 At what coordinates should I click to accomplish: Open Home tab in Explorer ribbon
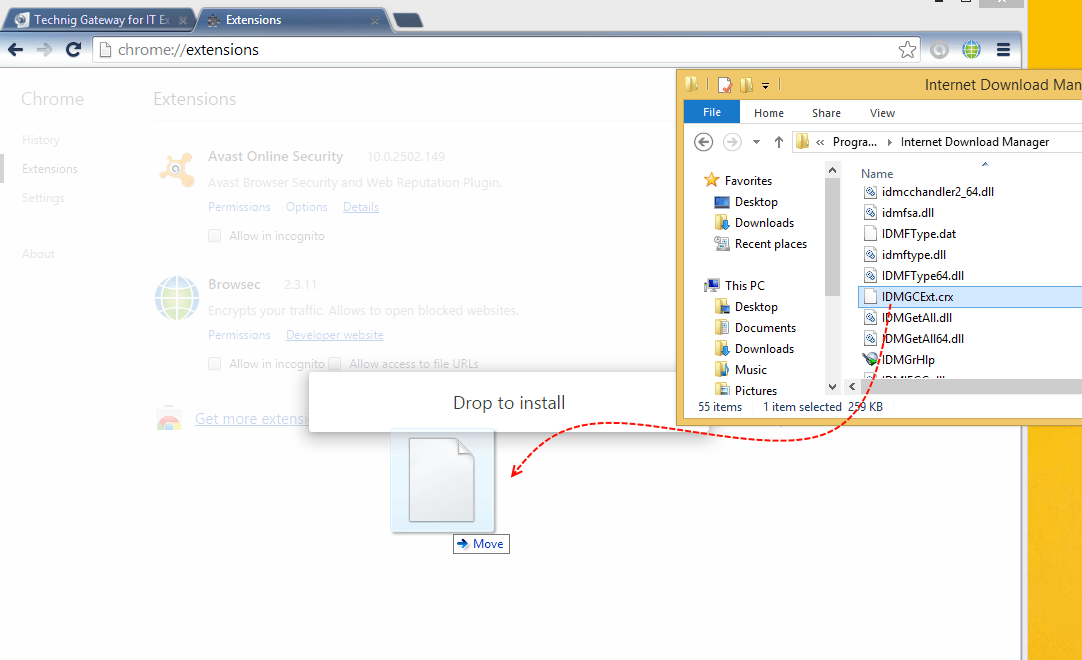pyautogui.click(x=769, y=113)
